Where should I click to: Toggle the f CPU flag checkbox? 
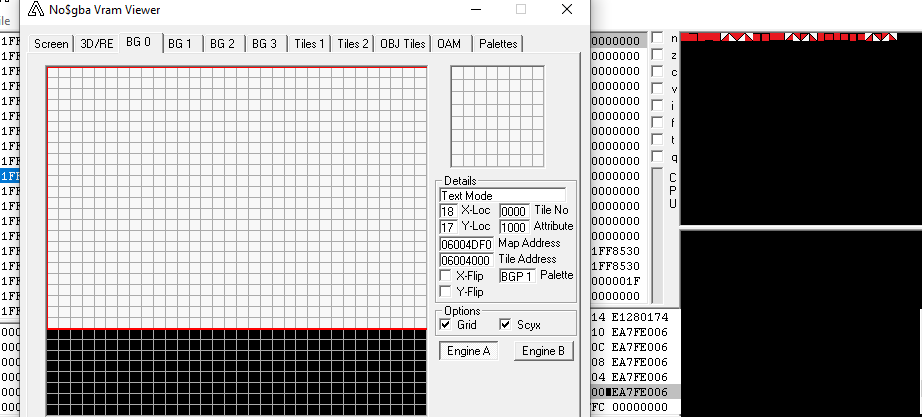(657, 123)
